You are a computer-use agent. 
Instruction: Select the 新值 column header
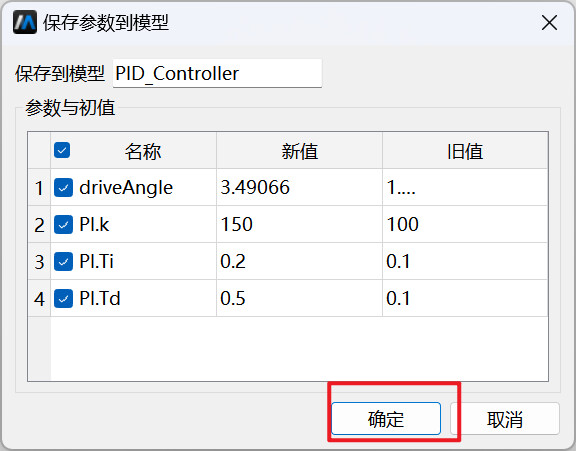point(299,151)
